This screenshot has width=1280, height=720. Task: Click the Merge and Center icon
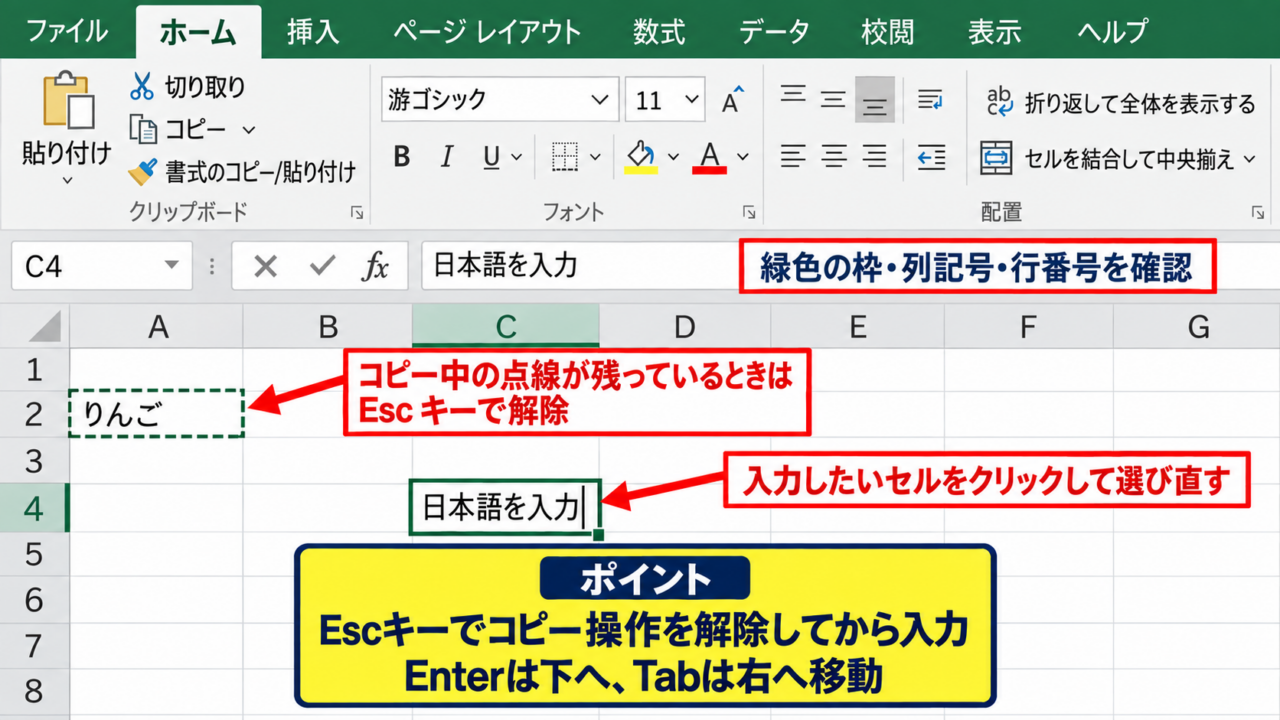coord(997,158)
